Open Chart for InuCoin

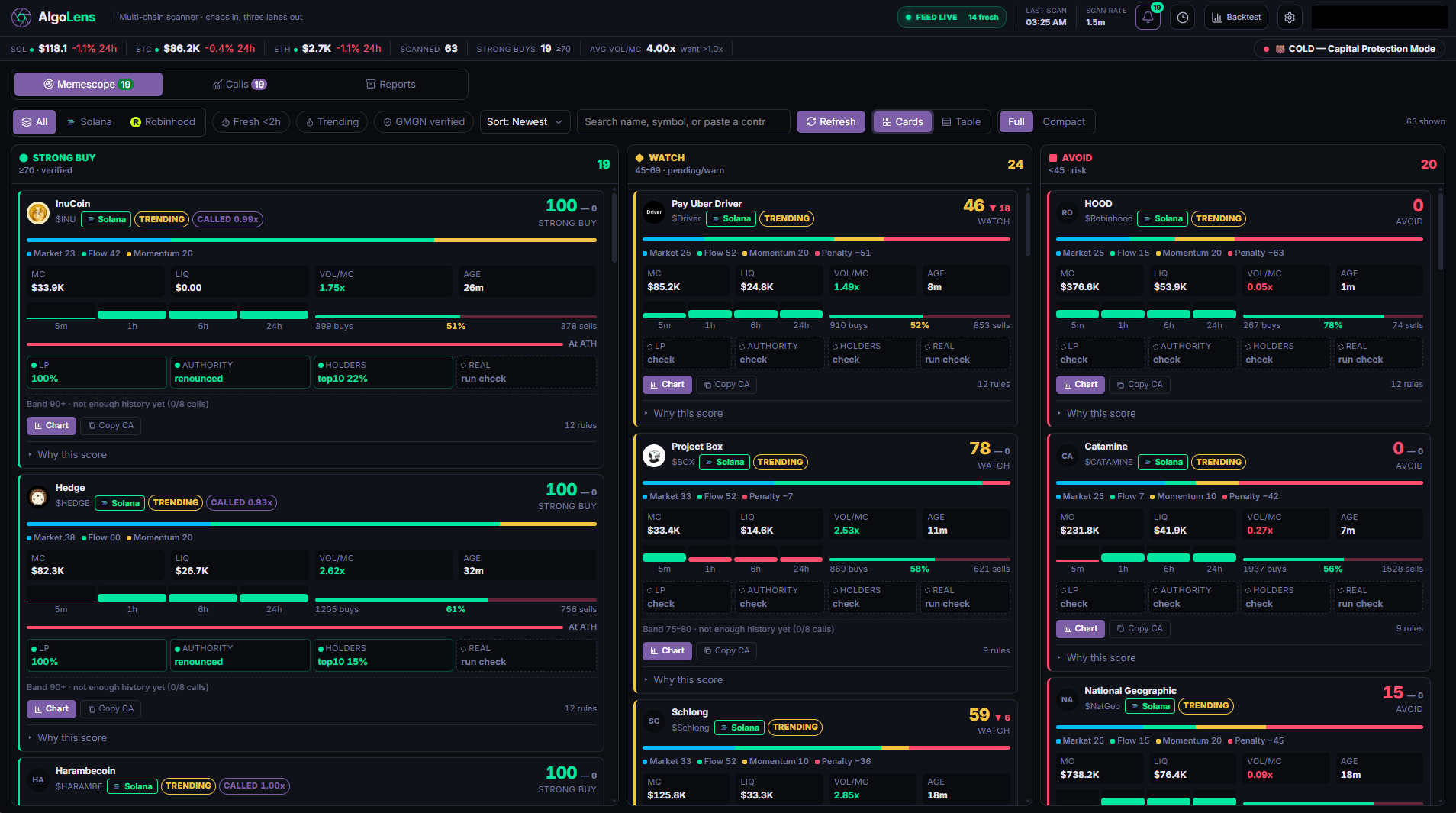(51, 426)
